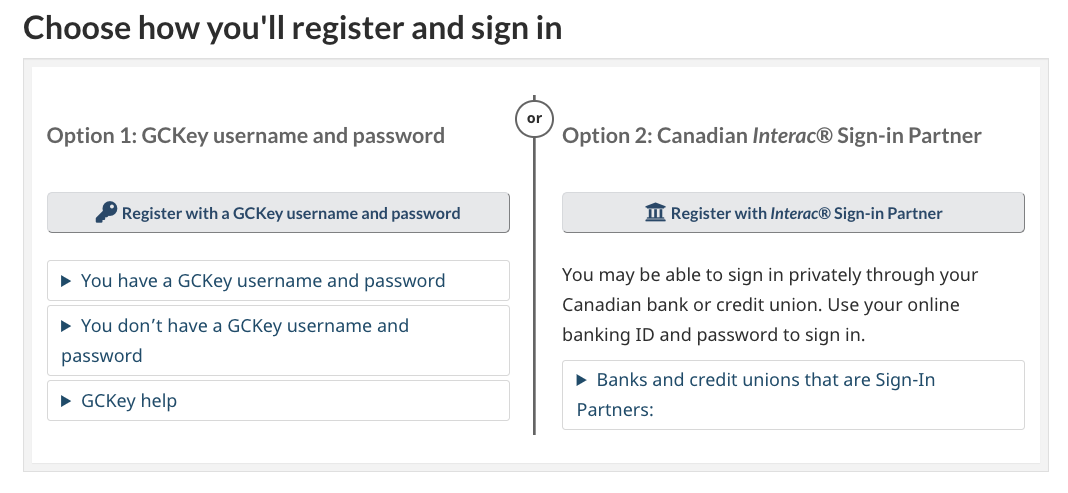Click the key icon on the GCKey button
This screenshot has width=1068, height=493.
click(106, 212)
